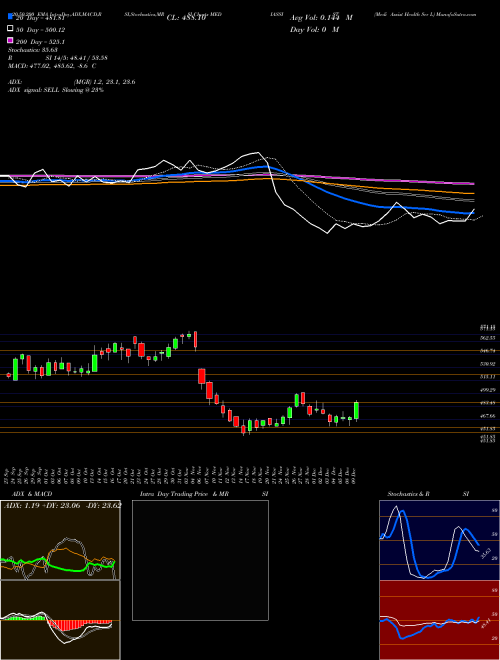Open the MACD histogram chart panel

coord(60,620)
